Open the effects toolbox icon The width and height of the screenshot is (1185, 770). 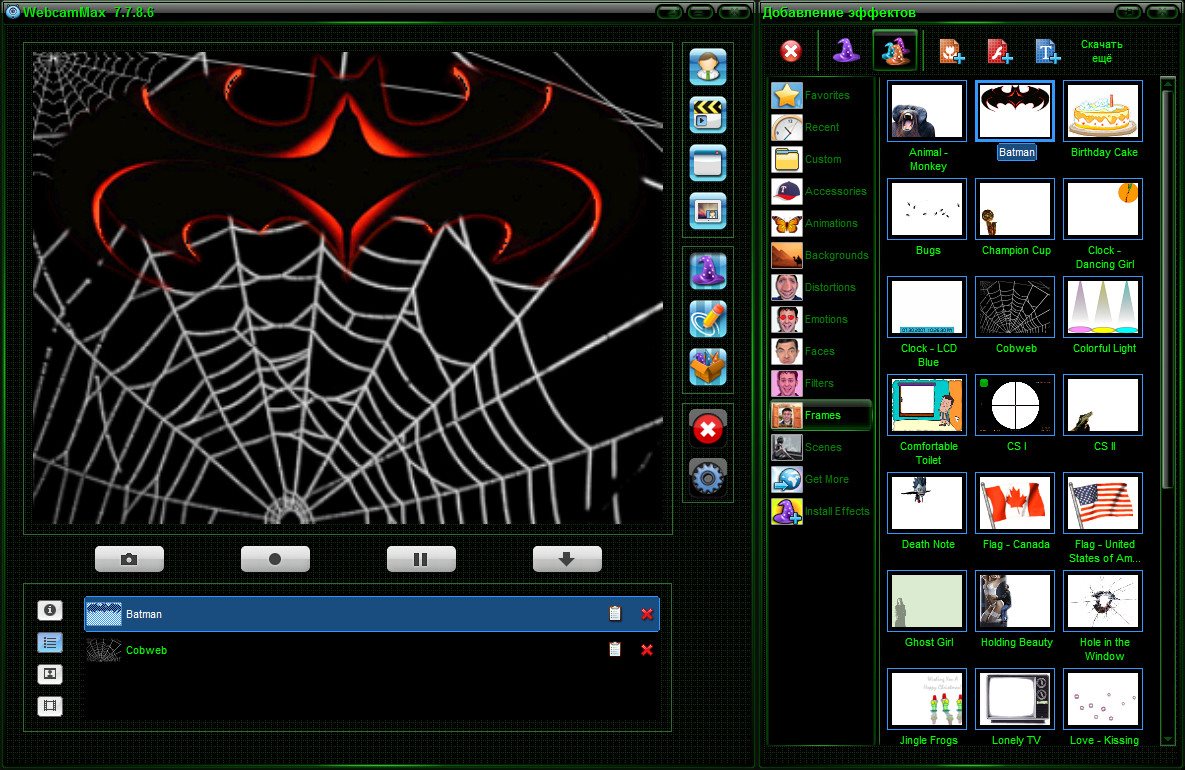[x=707, y=367]
